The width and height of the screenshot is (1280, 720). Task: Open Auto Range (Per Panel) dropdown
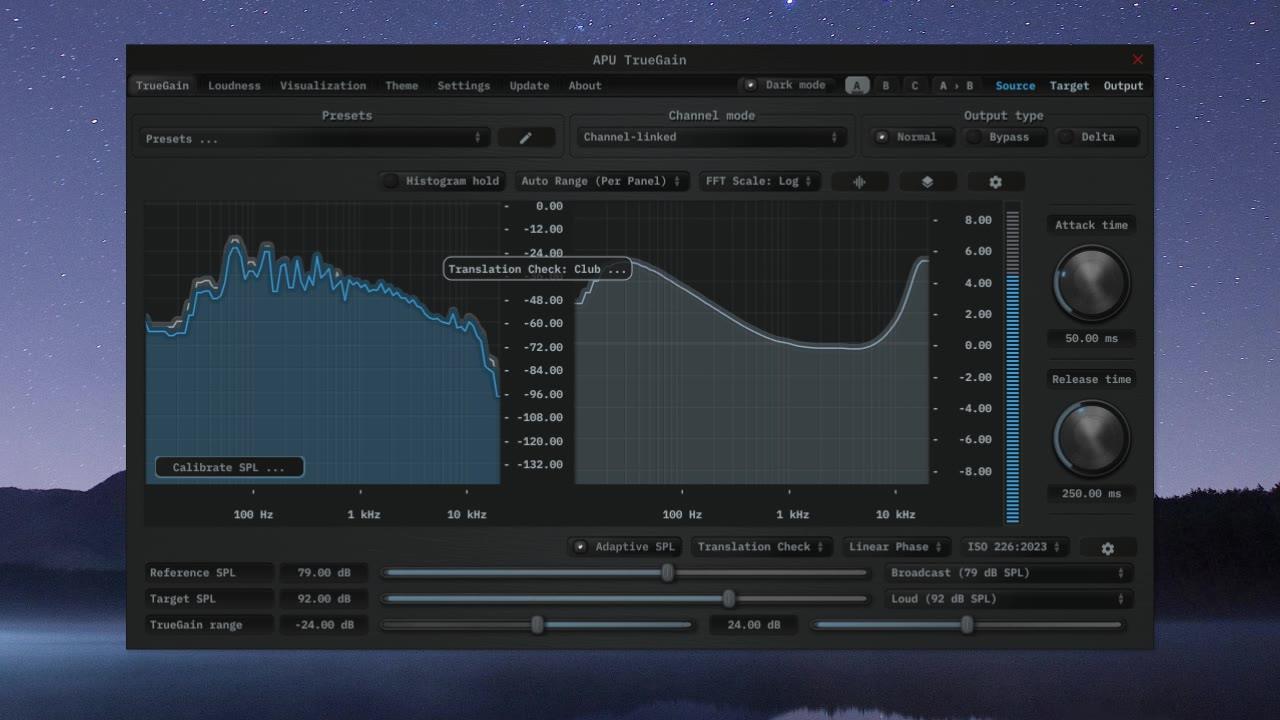[601, 181]
